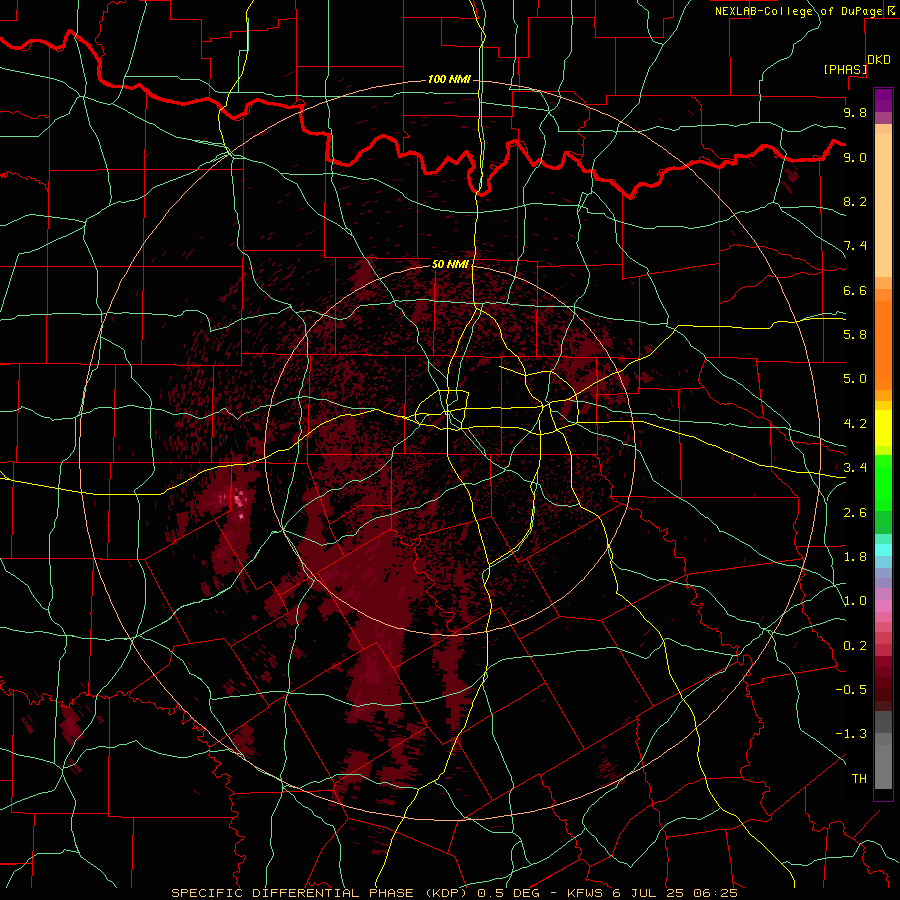The width and height of the screenshot is (900, 900).
Task: Click the 4.2 value on the color scale
Action: 855,424
